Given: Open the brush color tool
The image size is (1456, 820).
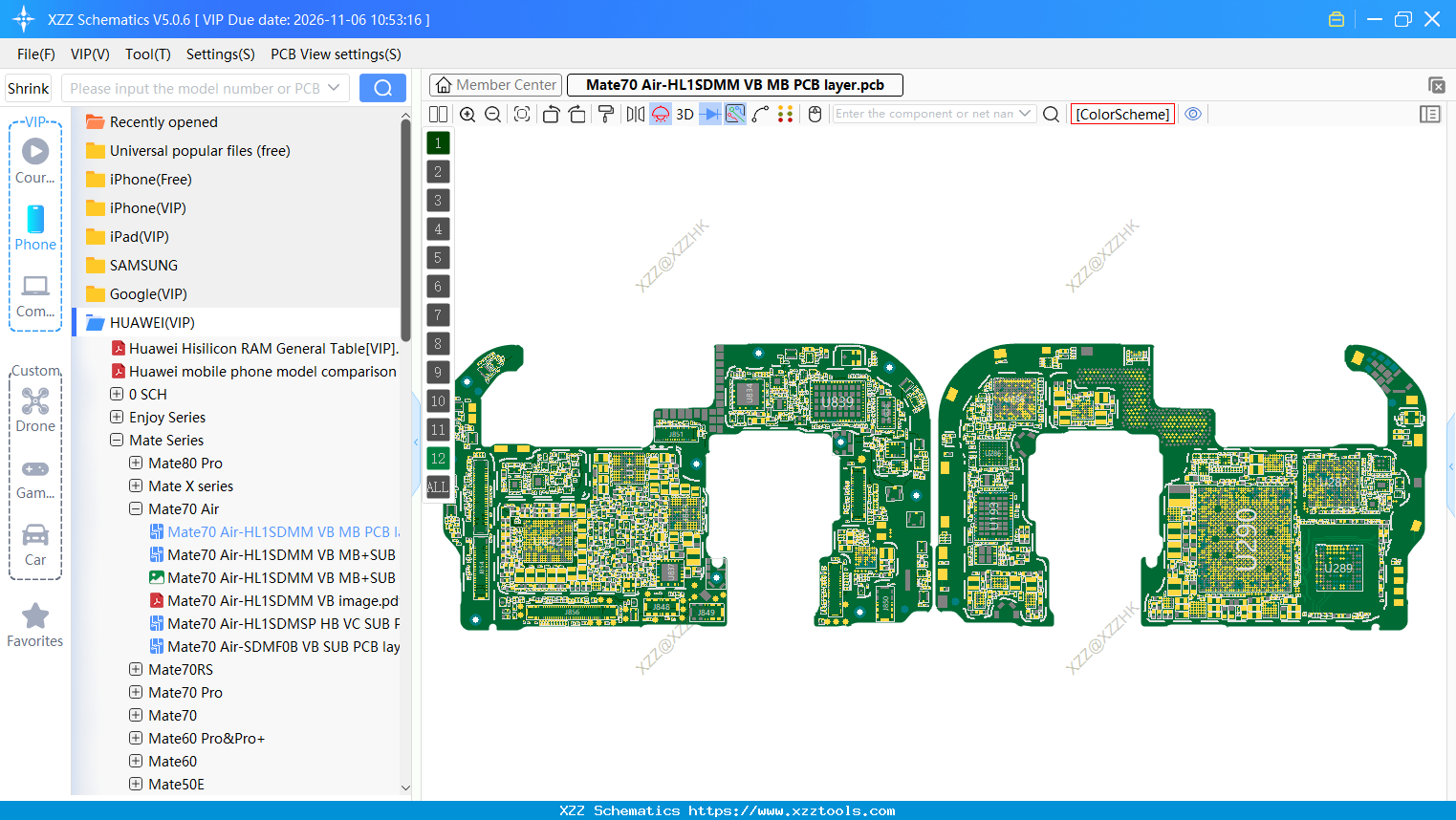Looking at the screenshot, I should point(605,114).
